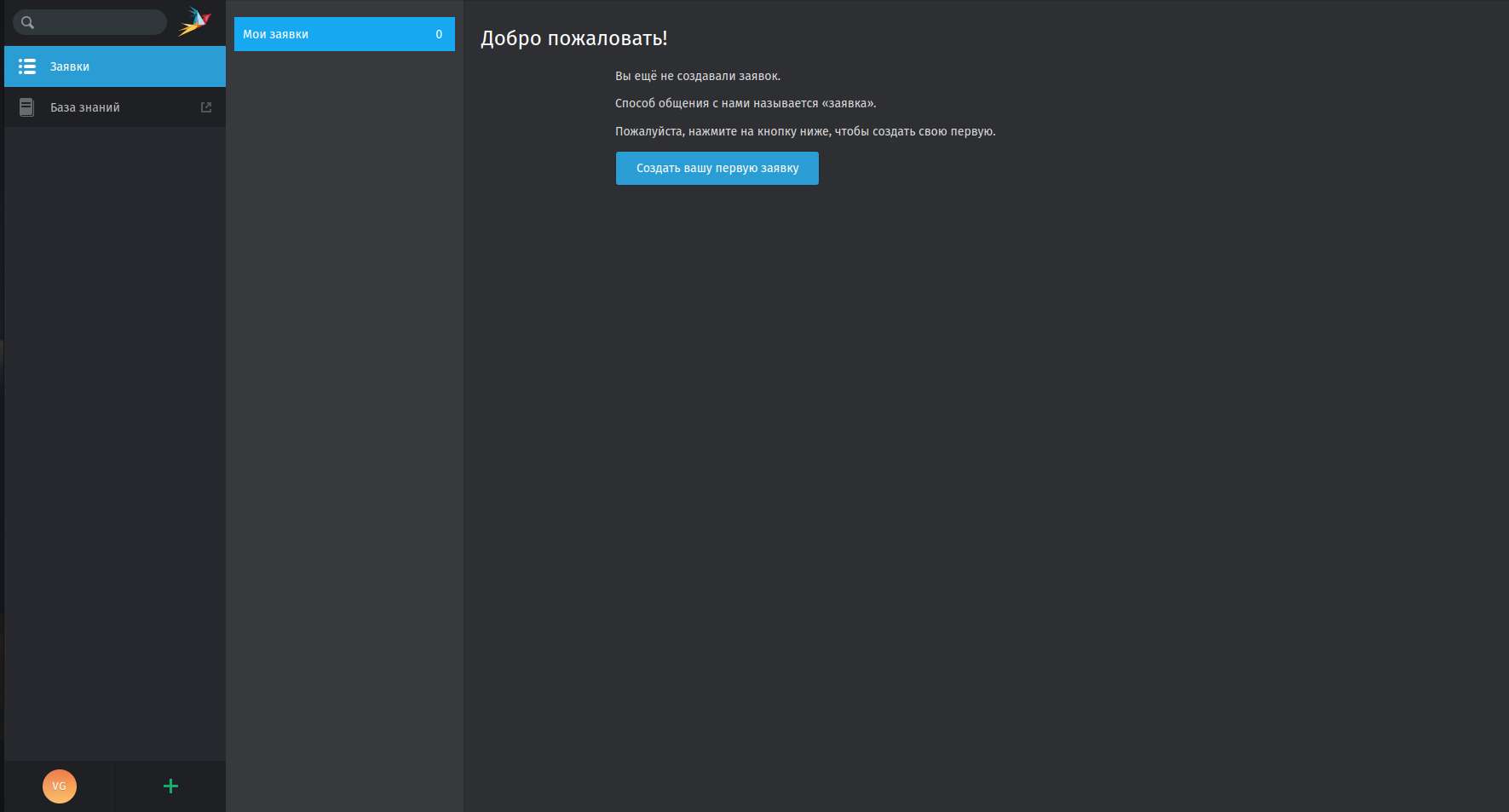This screenshot has width=1509, height=812.
Task: Click empty area below Мои заявки list
Action: click(x=344, y=426)
